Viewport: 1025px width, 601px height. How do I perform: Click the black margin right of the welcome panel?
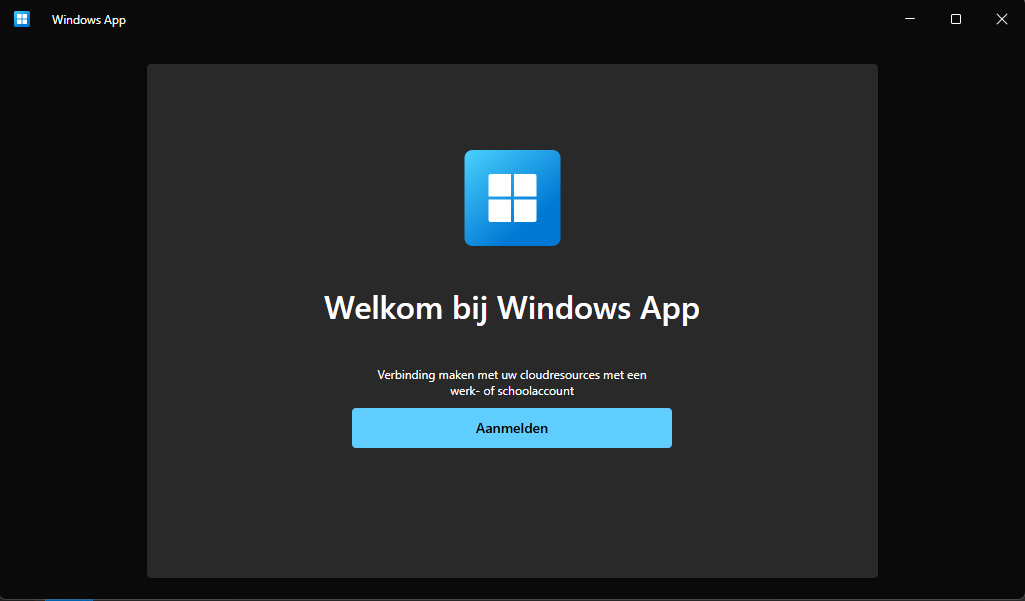[951, 320]
